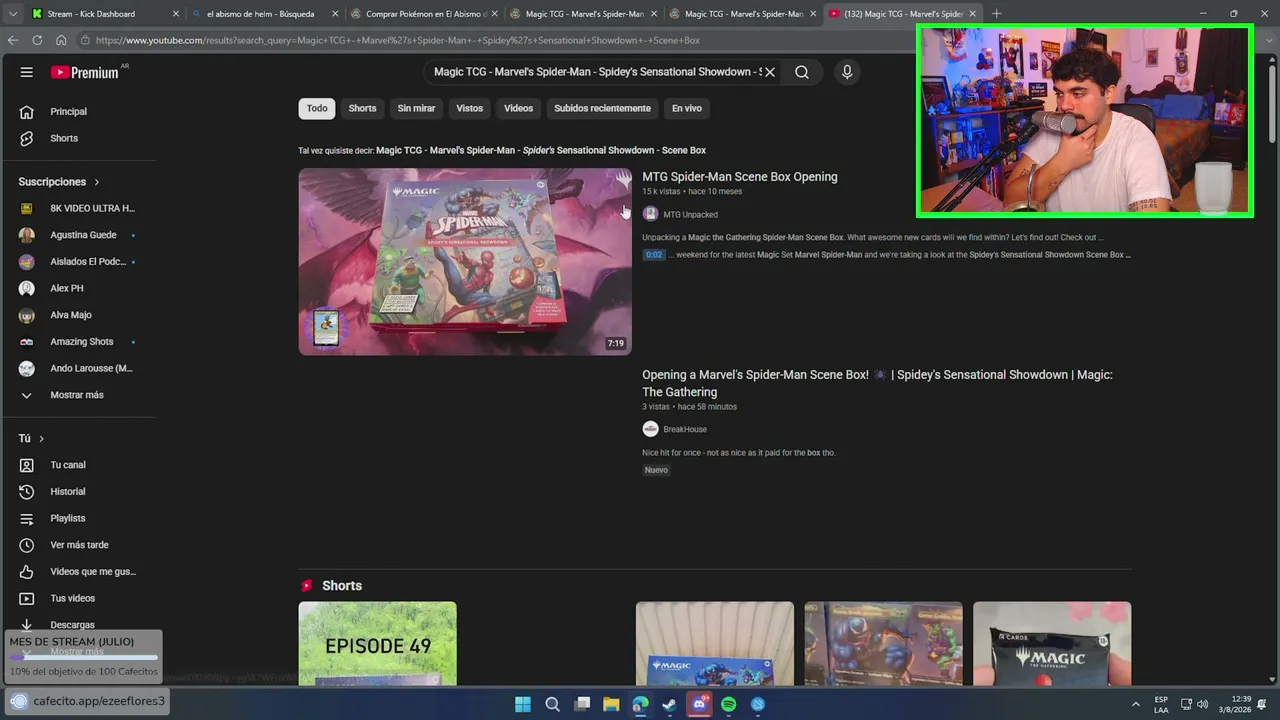1280x720 pixels.
Task: Open Principal home icon in sidebar
Action: (27, 112)
